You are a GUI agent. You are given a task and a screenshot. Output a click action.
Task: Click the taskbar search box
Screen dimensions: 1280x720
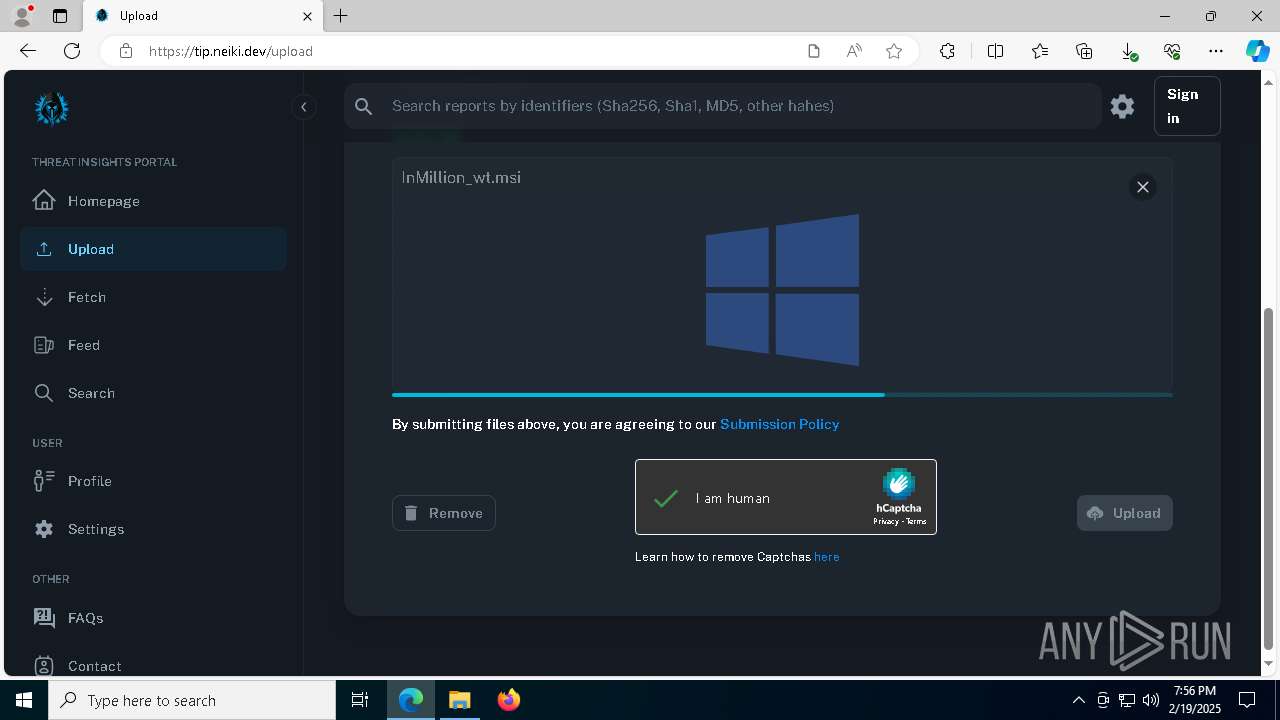192,700
